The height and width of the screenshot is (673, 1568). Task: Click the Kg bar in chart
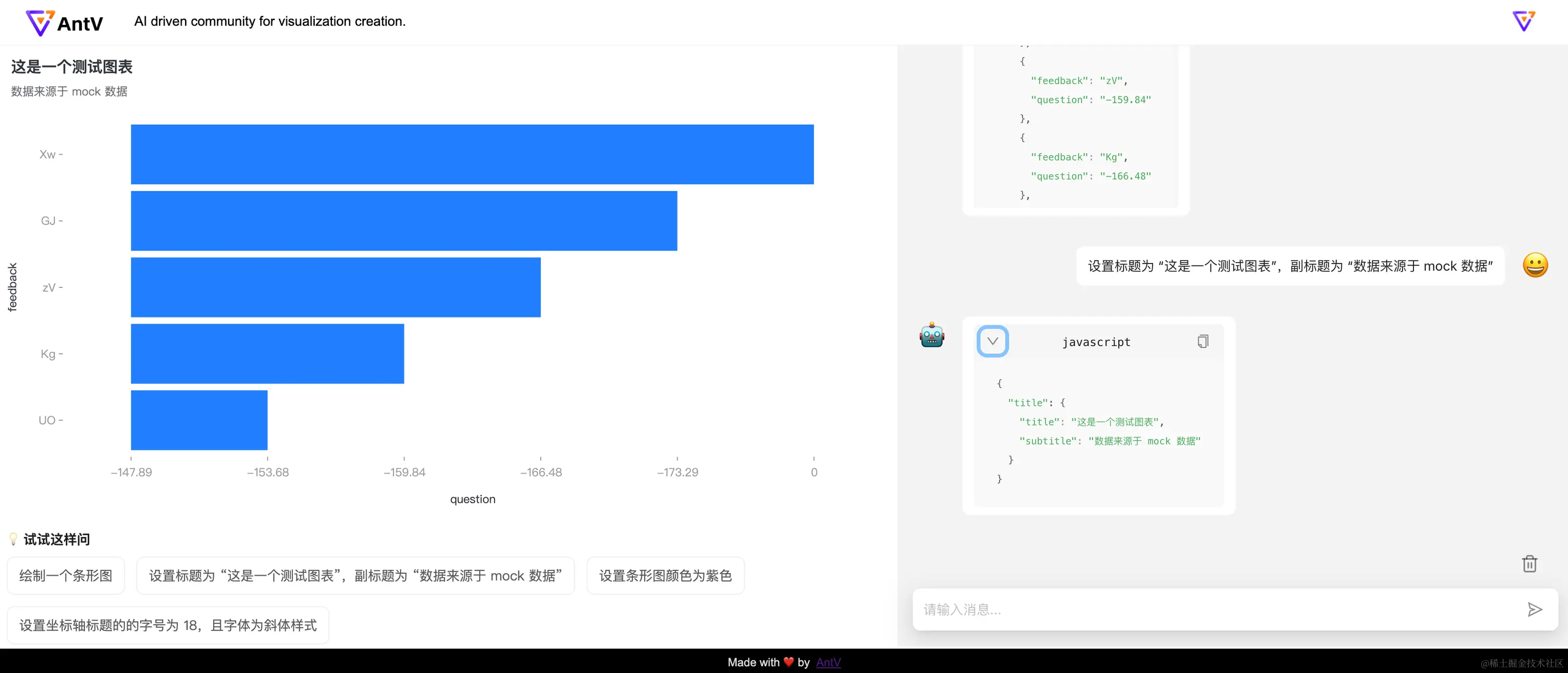click(x=267, y=354)
